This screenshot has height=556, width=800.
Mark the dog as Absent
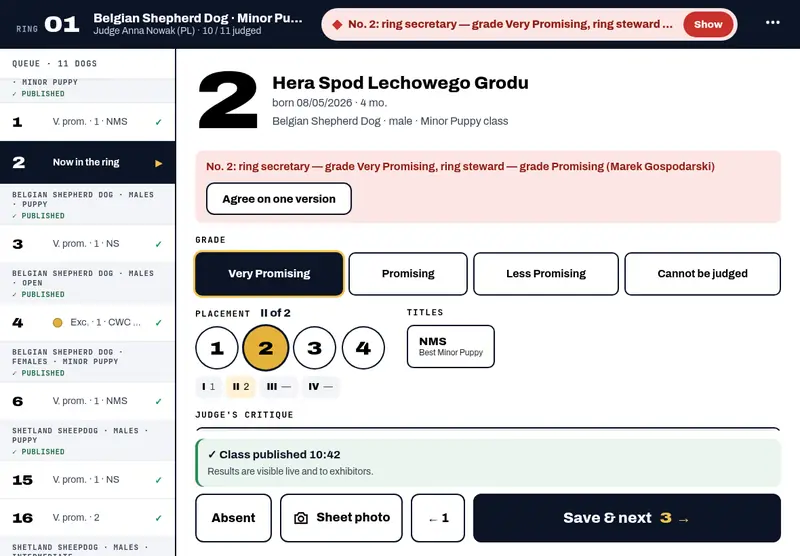coord(234,518)
